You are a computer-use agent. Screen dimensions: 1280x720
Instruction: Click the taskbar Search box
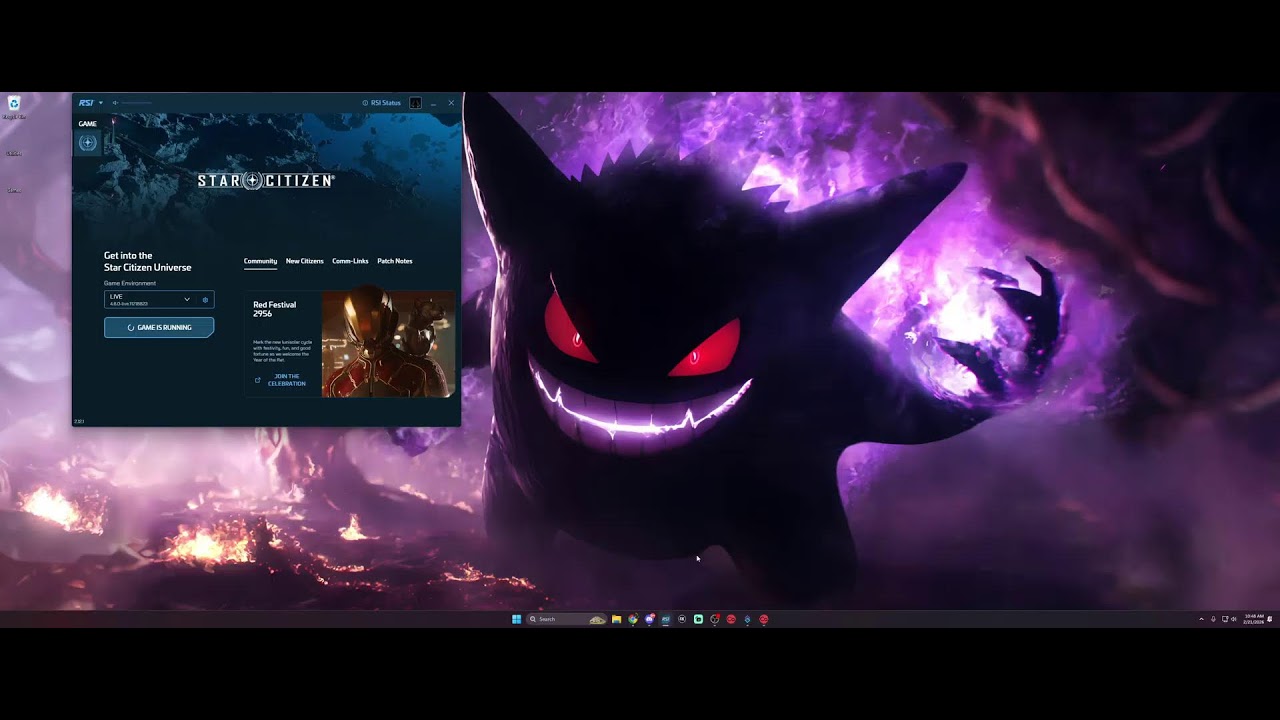point(567,619)
